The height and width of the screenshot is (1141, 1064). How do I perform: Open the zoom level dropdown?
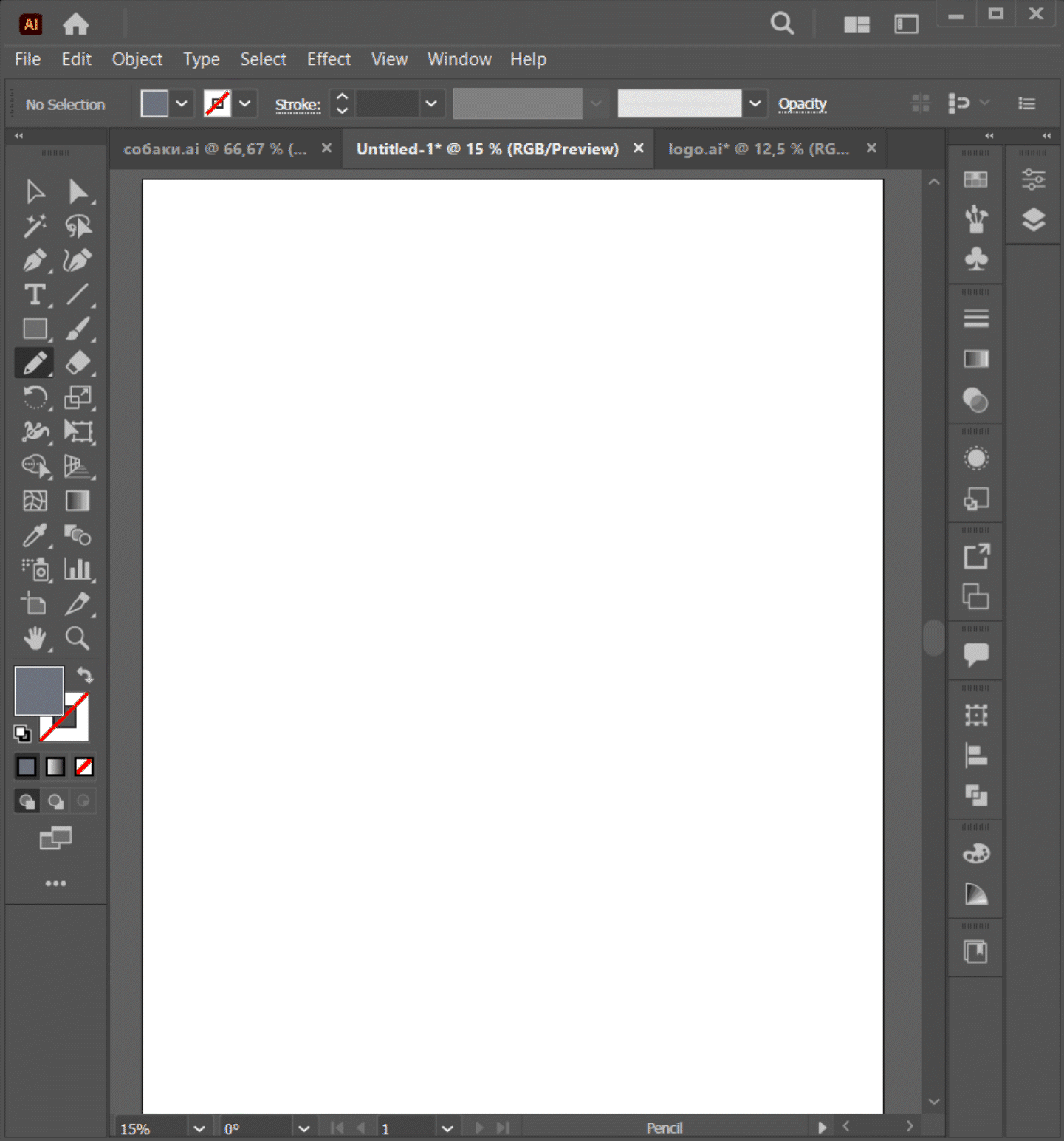[x=199, y=1128]
